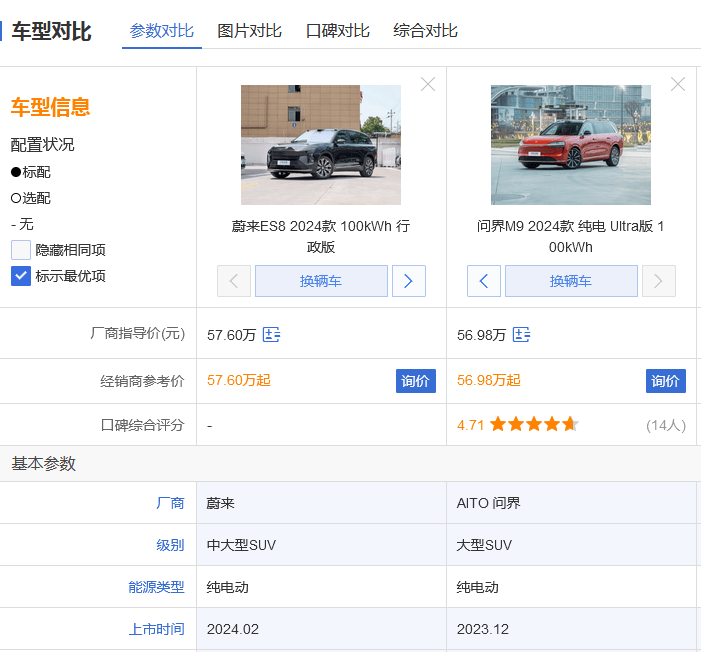Open the 蔚来ES8 car photo
The width and height of the screenshot is (701, 652).
pos(321,145)
